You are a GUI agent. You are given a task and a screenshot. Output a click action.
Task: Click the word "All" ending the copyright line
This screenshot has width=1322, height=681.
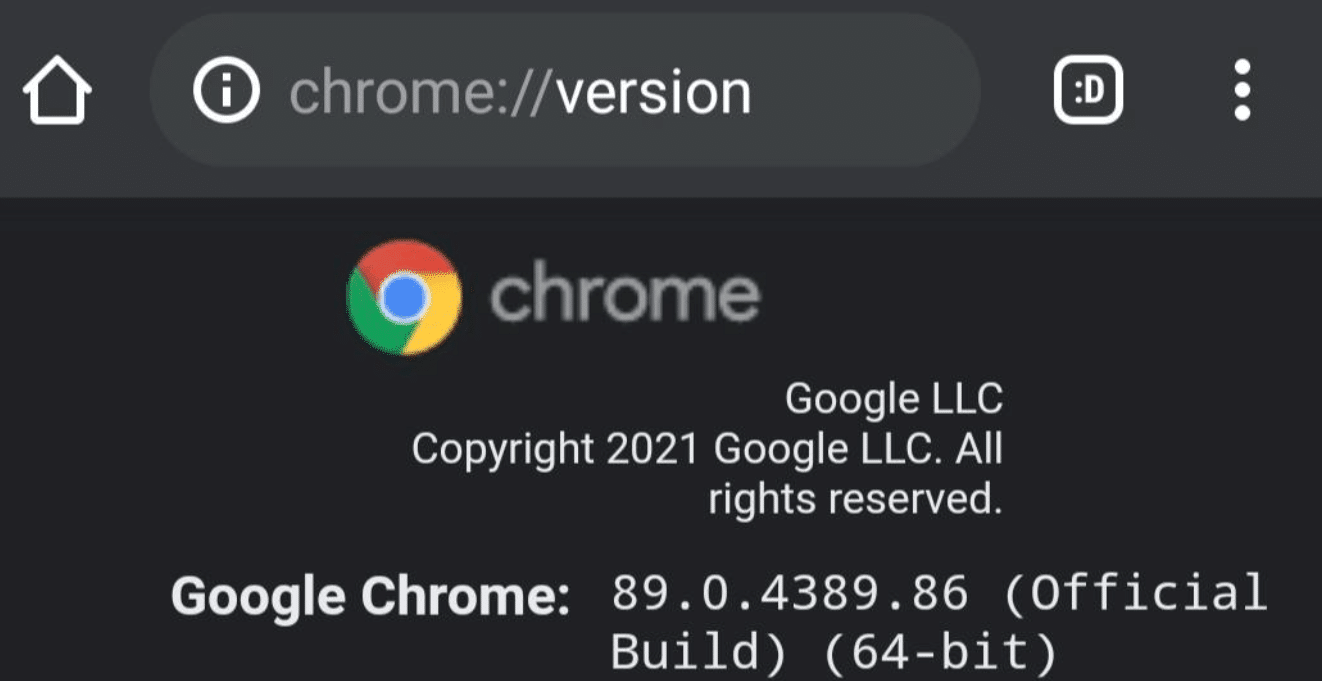(x=978, y=449)
